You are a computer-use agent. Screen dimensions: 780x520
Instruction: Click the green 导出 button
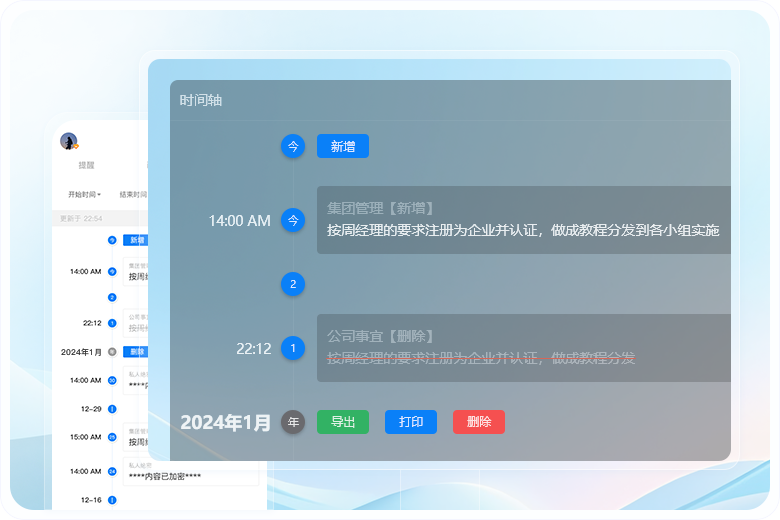point(343,422)
